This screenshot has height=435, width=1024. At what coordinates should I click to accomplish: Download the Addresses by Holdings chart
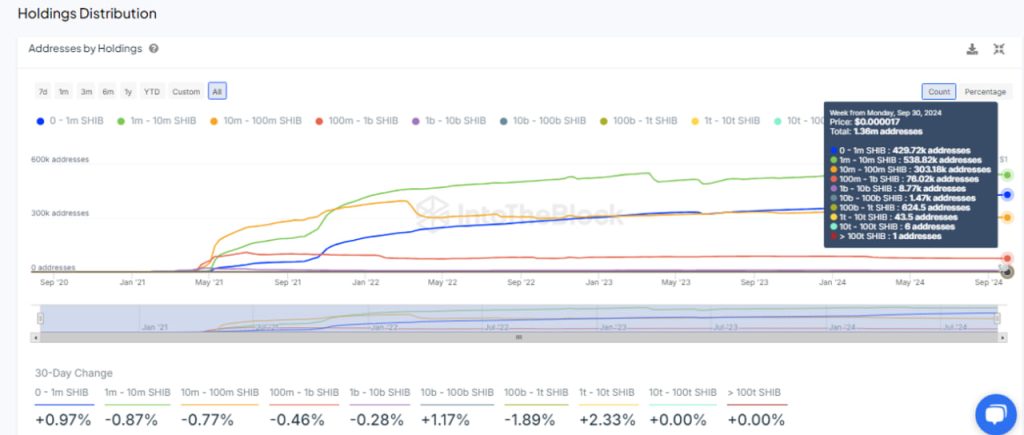972,49
